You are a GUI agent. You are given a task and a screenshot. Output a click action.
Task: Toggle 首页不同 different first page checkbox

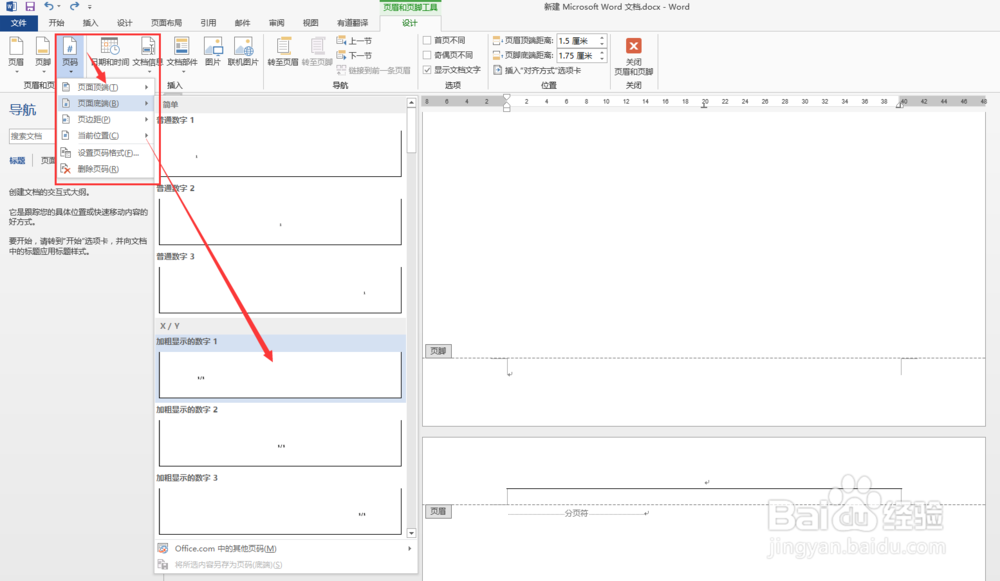pyautogui.click(x=427, y=40)
